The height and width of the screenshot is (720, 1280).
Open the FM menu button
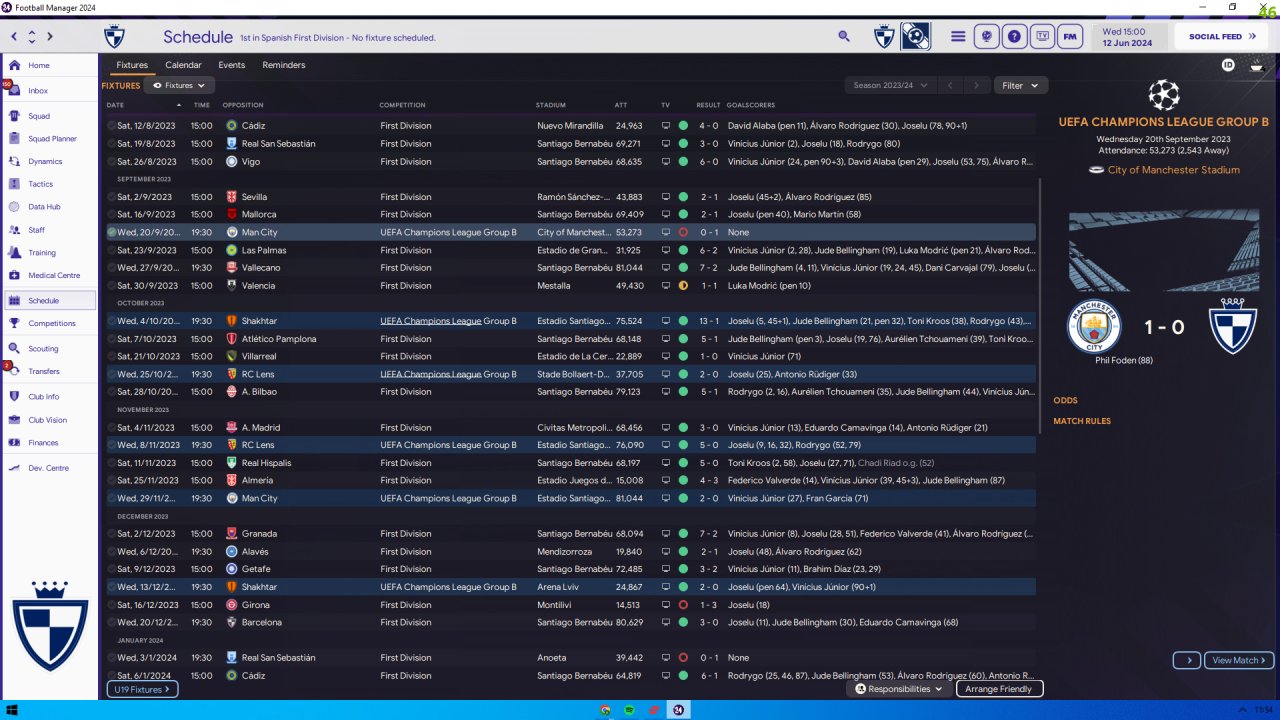click(x=1071, y=36)
